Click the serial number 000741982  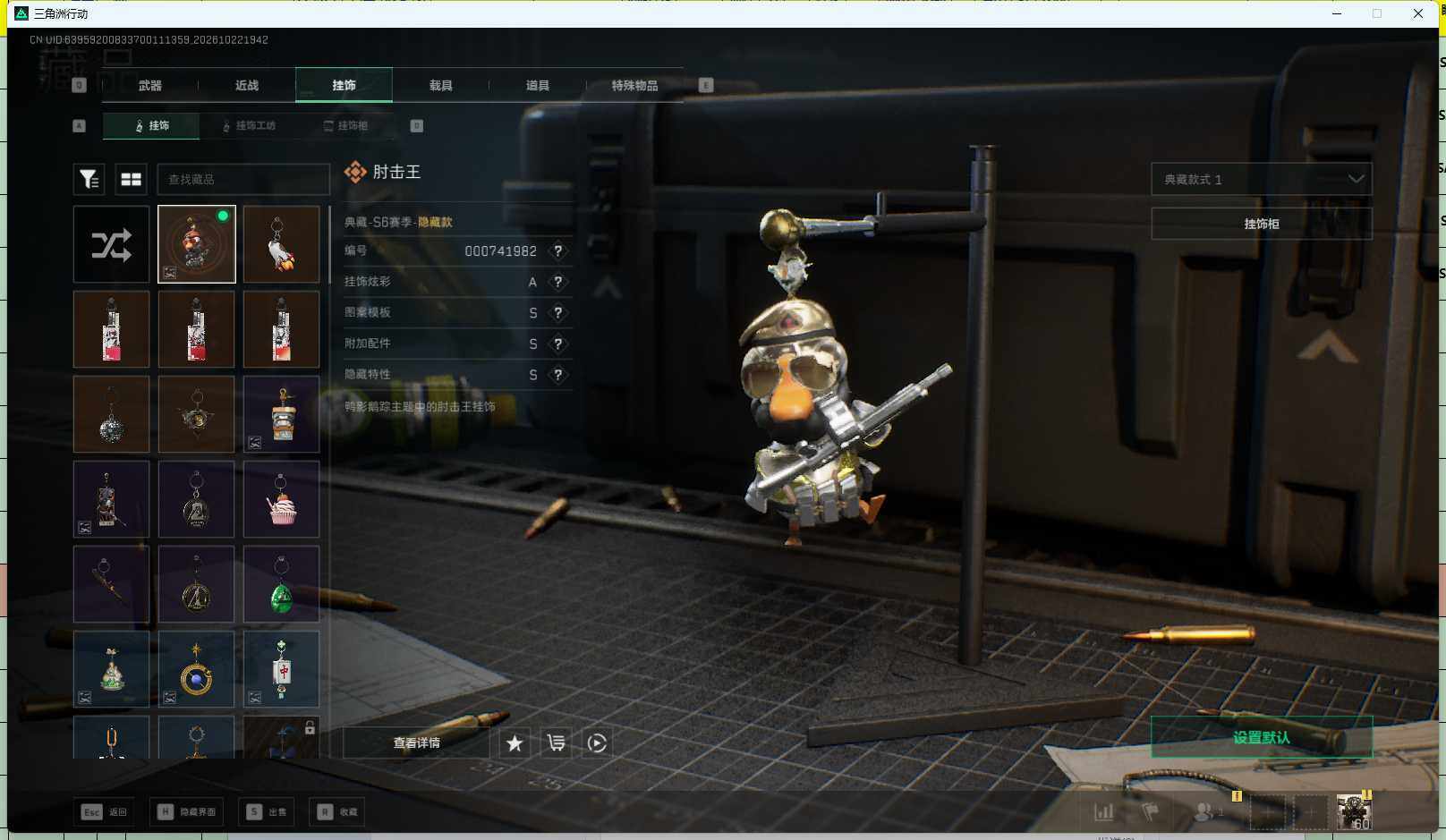(500, 251)
